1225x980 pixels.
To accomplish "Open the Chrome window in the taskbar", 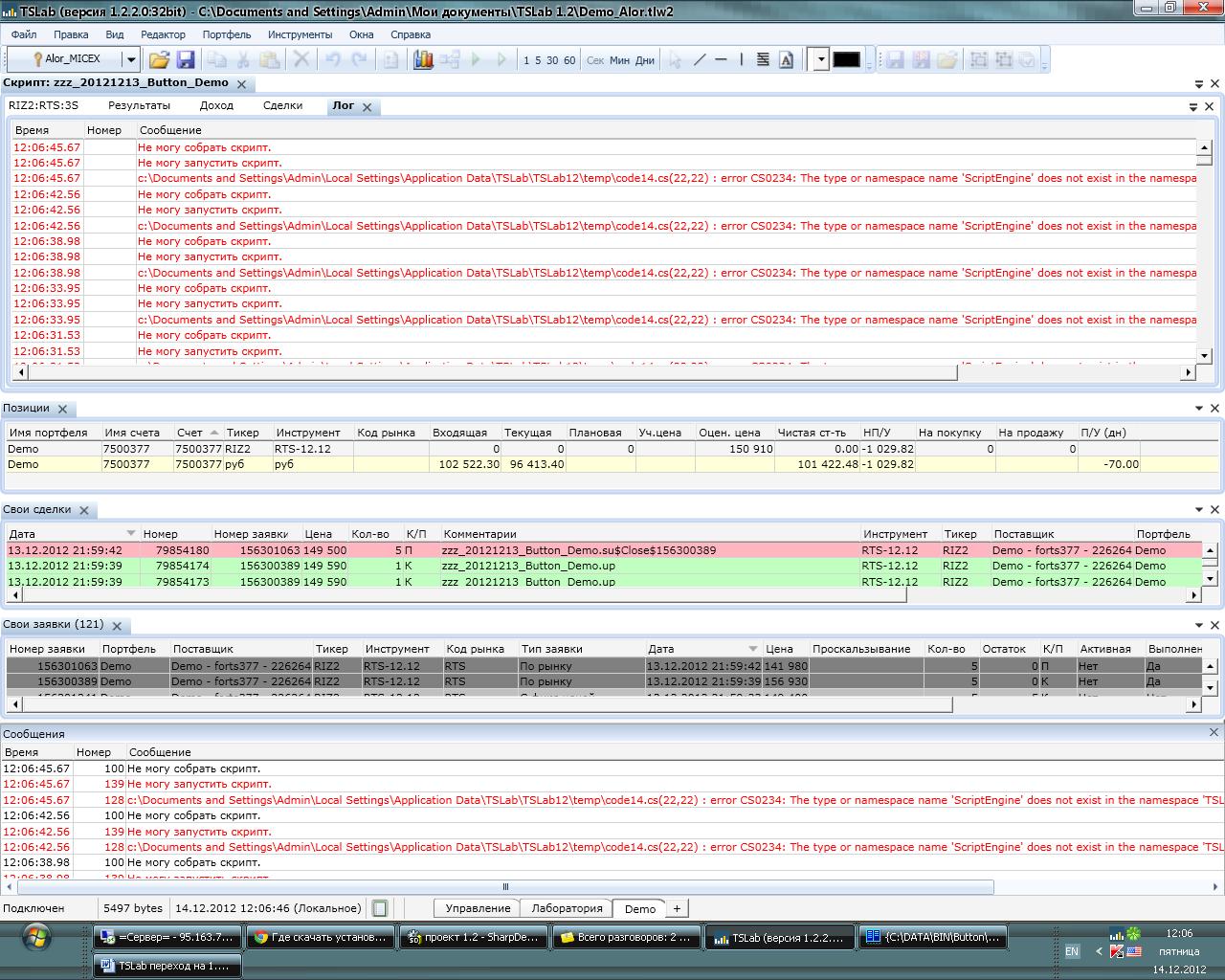I will (321, 937).
